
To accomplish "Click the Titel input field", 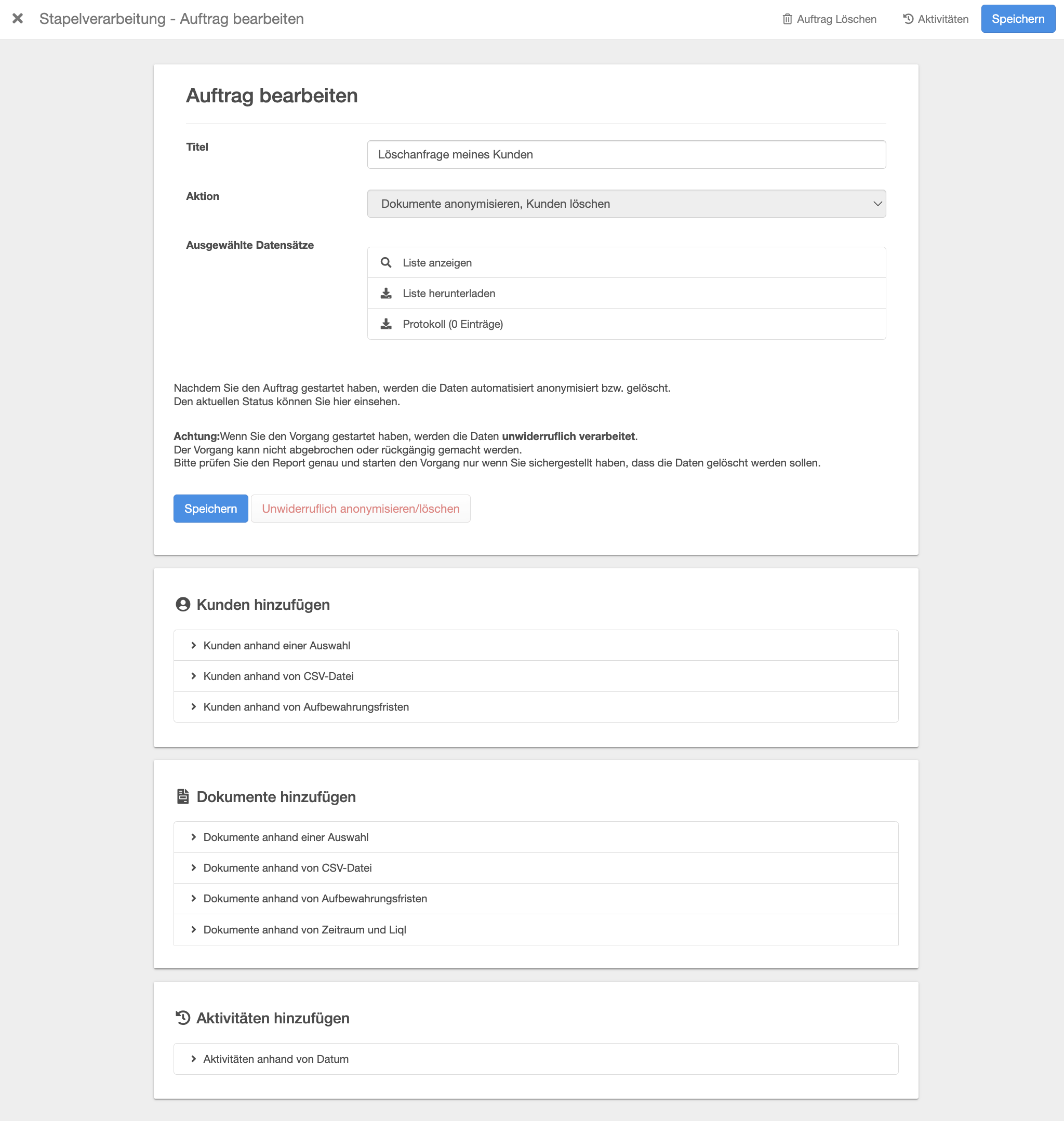I will 626,155.
